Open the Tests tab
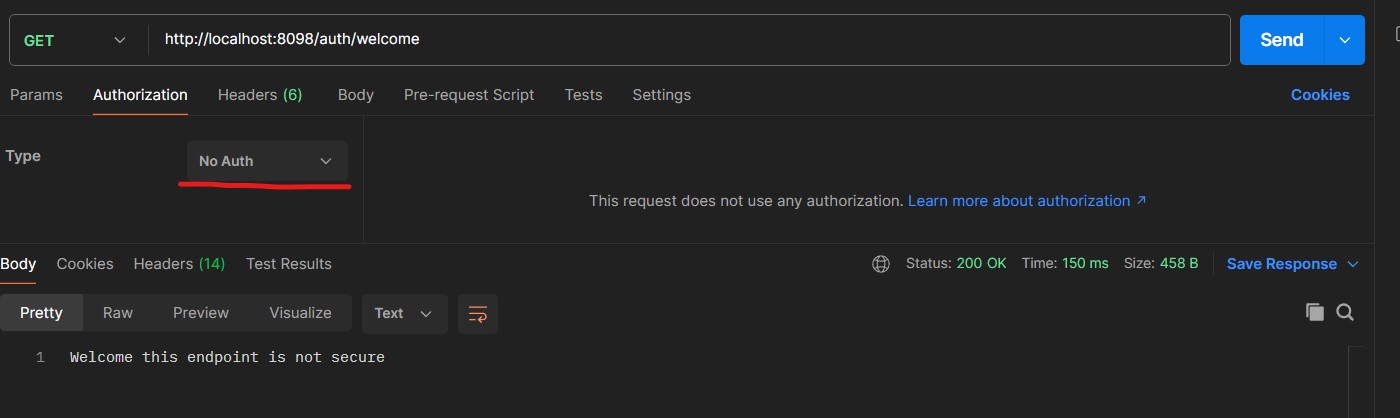Image resolution: width=1400 pixels, height=418 pixels. pyautogui.click(x=583, y=95)
